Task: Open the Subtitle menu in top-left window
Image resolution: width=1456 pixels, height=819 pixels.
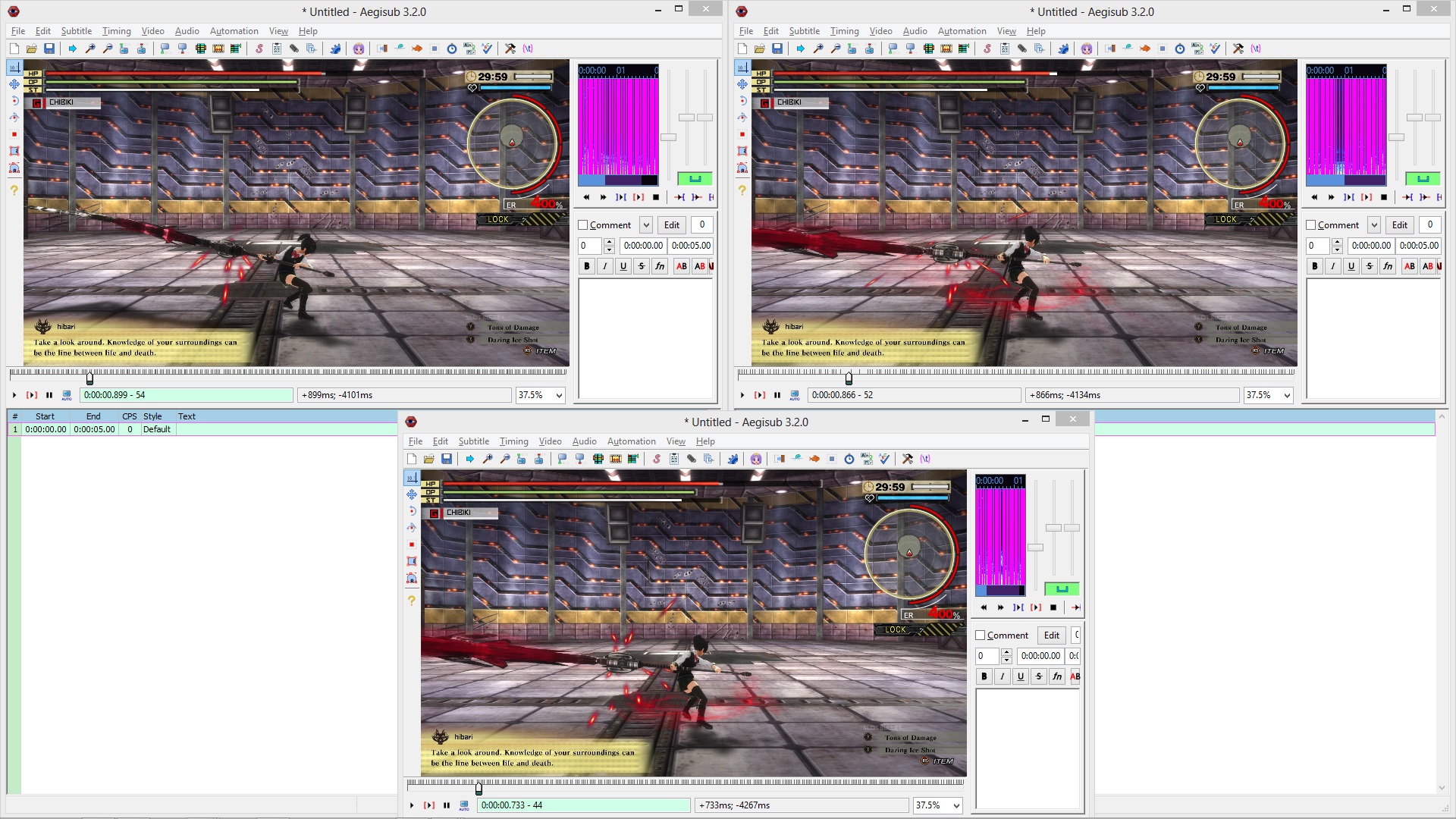Action: (76, 31)
